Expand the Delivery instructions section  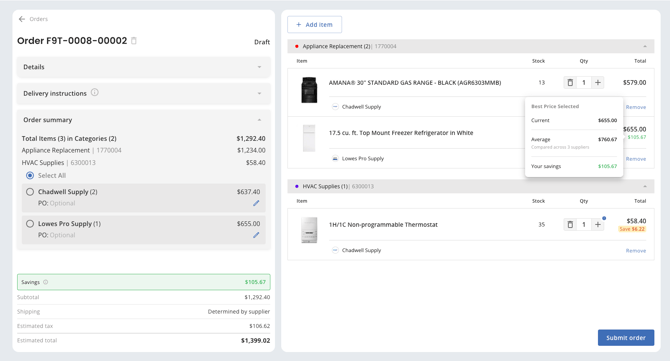144,93
